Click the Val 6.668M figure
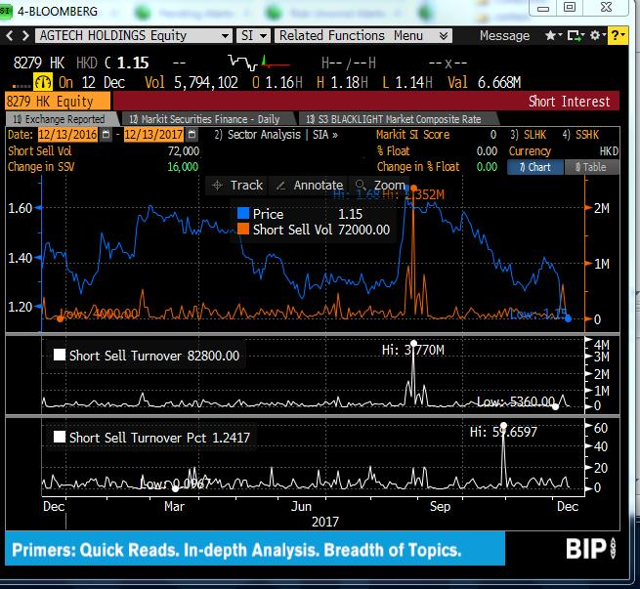Viewport: 640px width, 589px height. click(499, 82)
